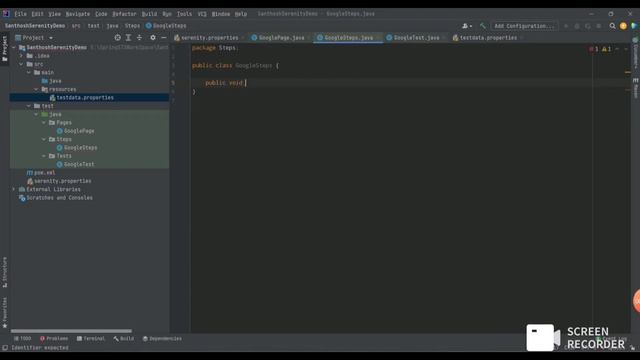
Task: Open the File menu
Action: point(20,14)
